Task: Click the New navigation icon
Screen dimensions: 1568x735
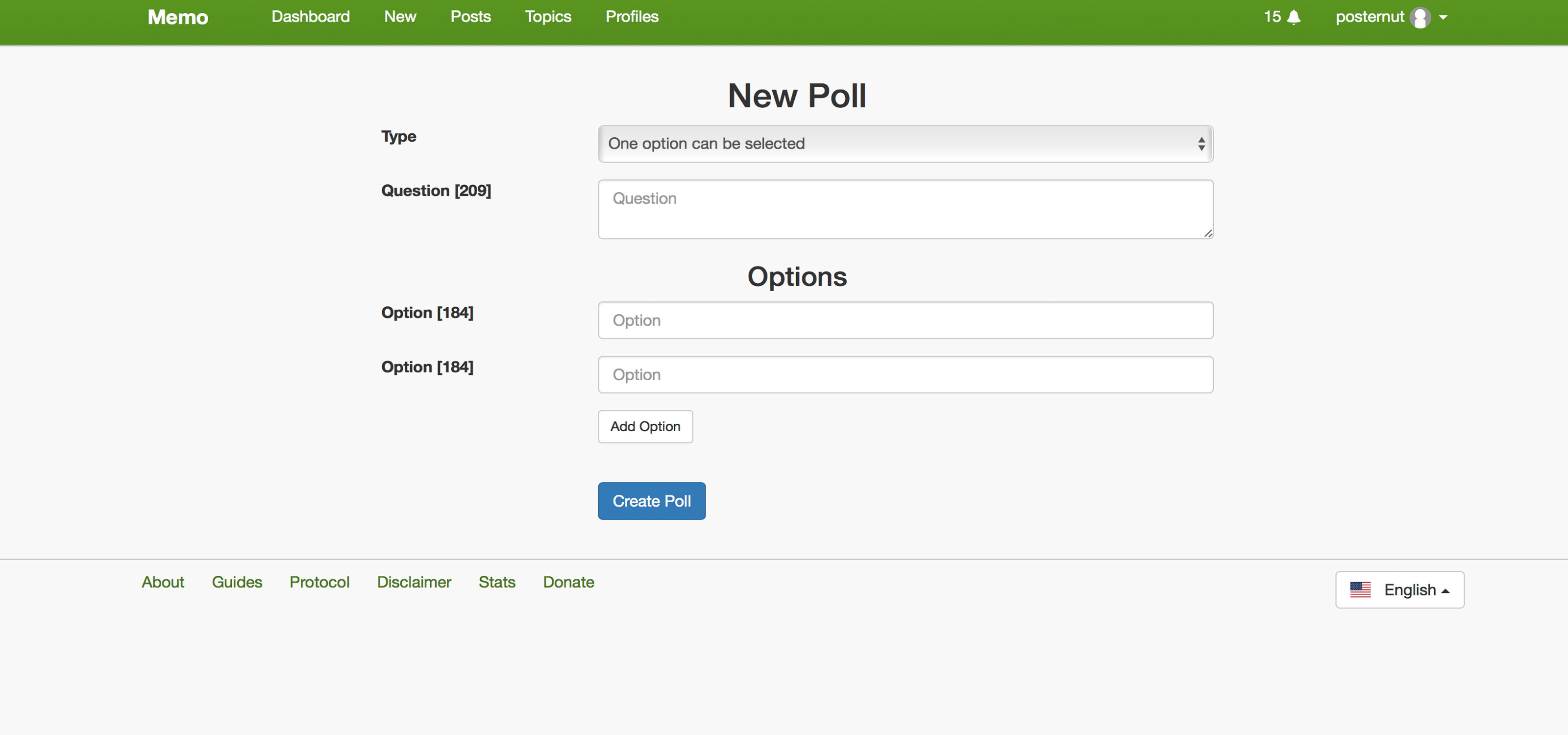Action: coord(399,16)
